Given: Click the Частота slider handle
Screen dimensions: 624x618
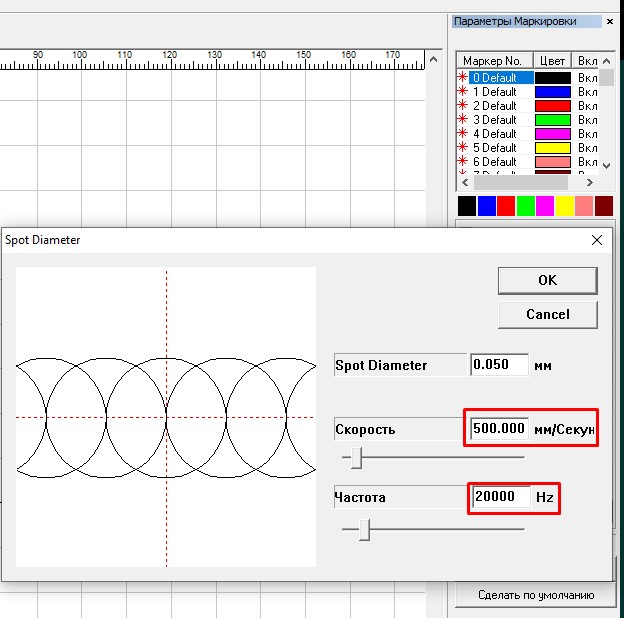Looking at the screenshot, I should pos(364,530).
